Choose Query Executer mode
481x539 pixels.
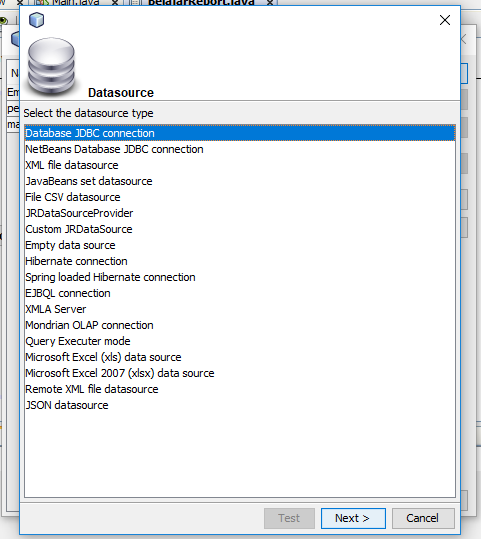240,341
